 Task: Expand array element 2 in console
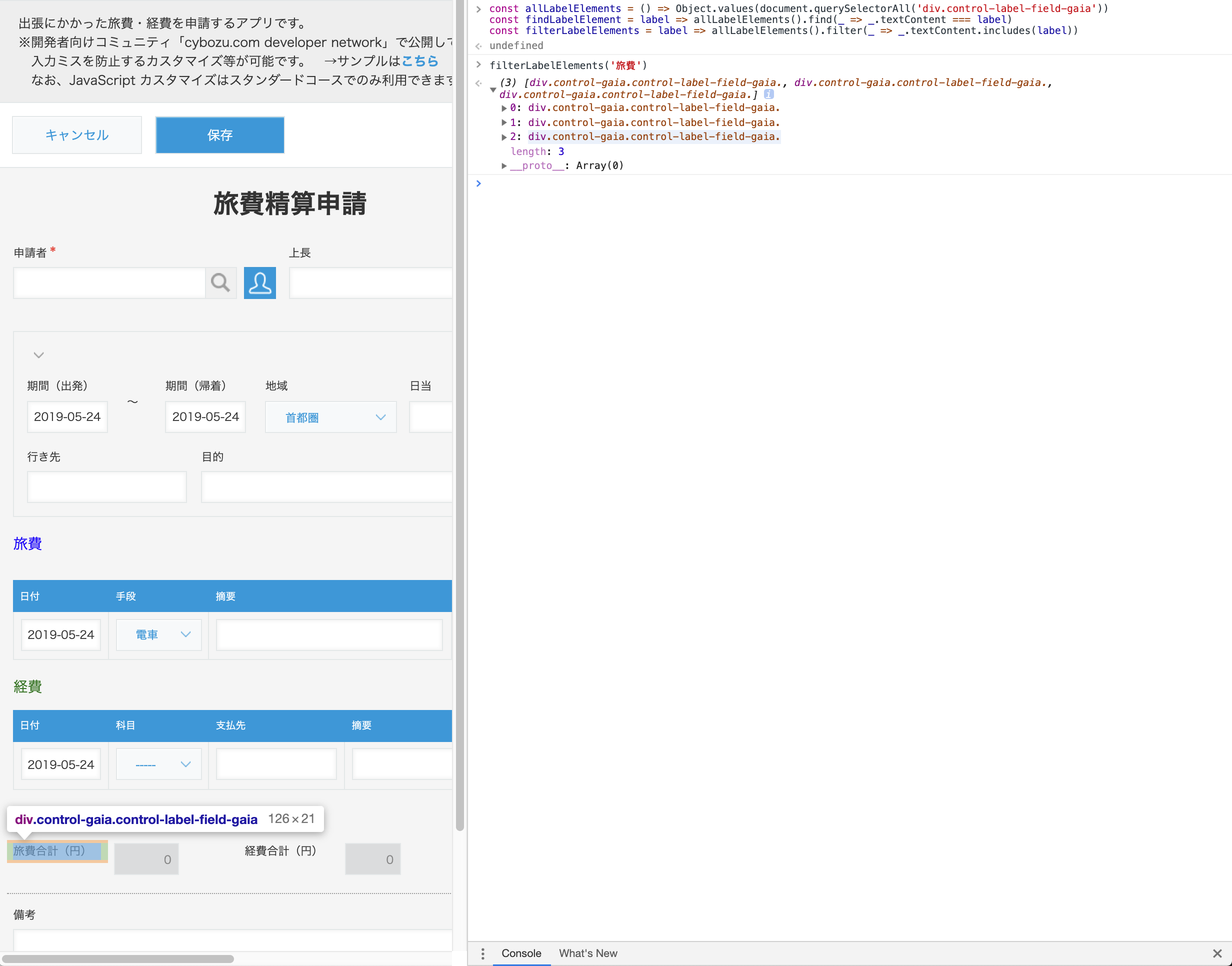pyautogui.click(x=504, y=137)
